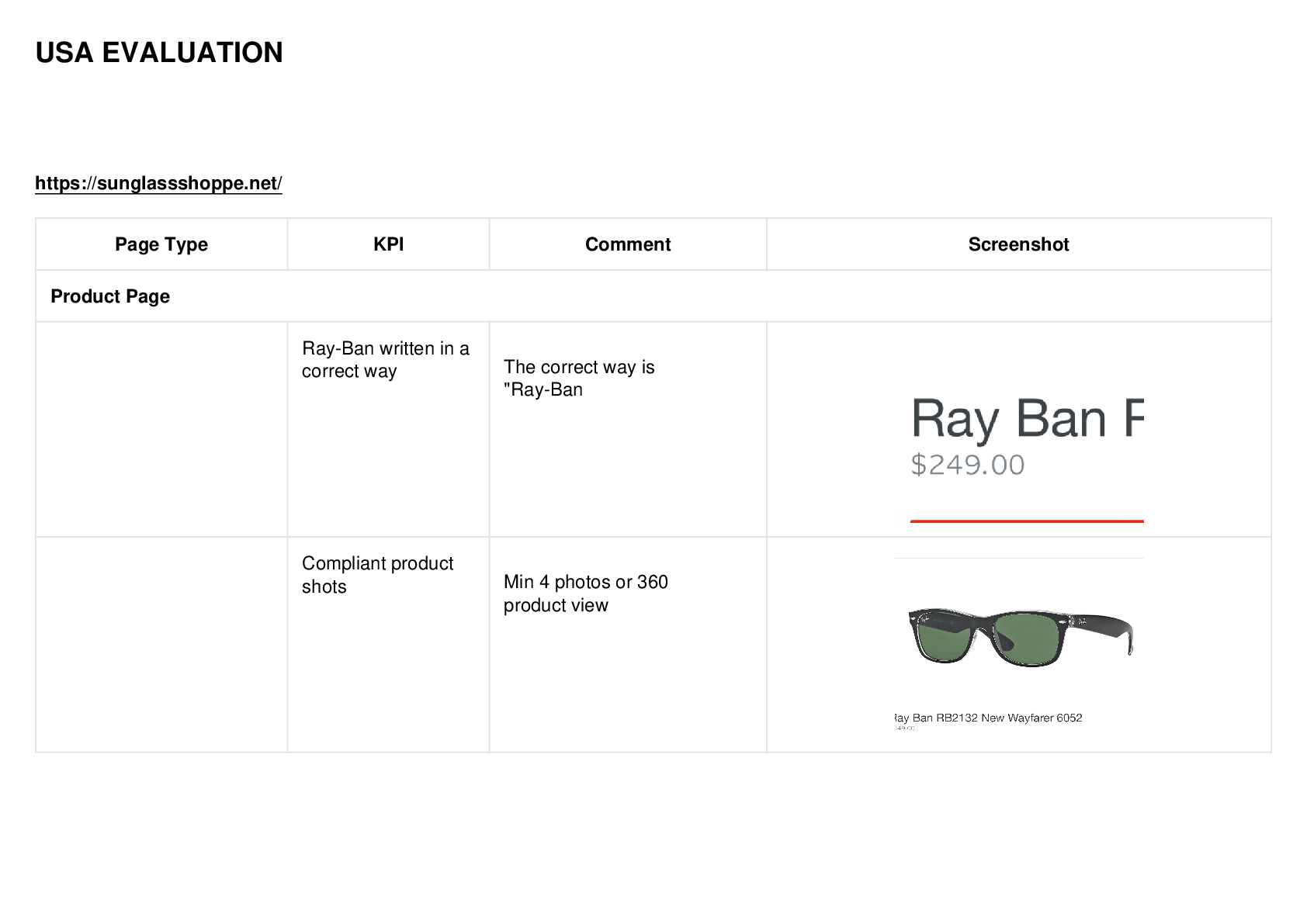Click the 'The correct way is "Ray-Ban' comment
Image resolution: width=1307 pixels, height=924 pixels.
click(579, 379)
